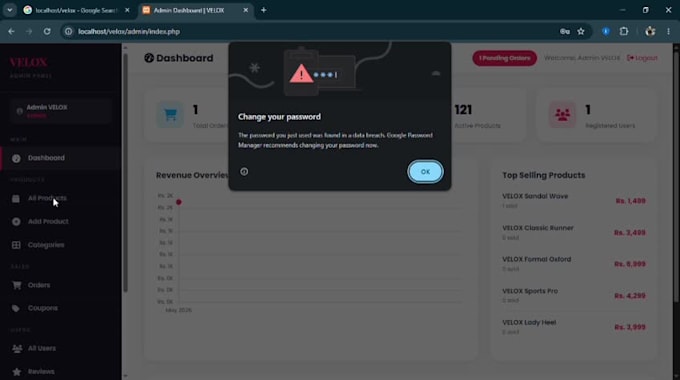This screenshot has width=680, height=380.
Task: Click the All Users people icon
Action: point(17,348)
